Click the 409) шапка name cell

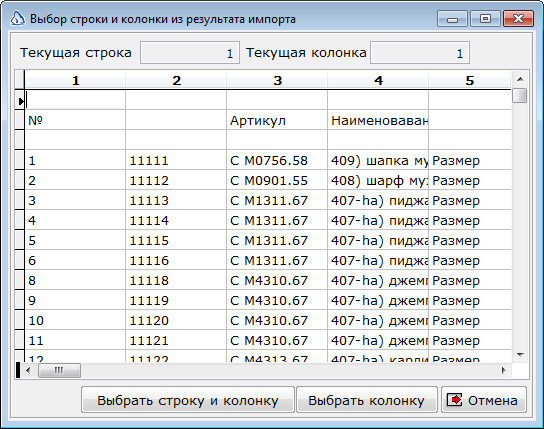click(x=378, y=161)
